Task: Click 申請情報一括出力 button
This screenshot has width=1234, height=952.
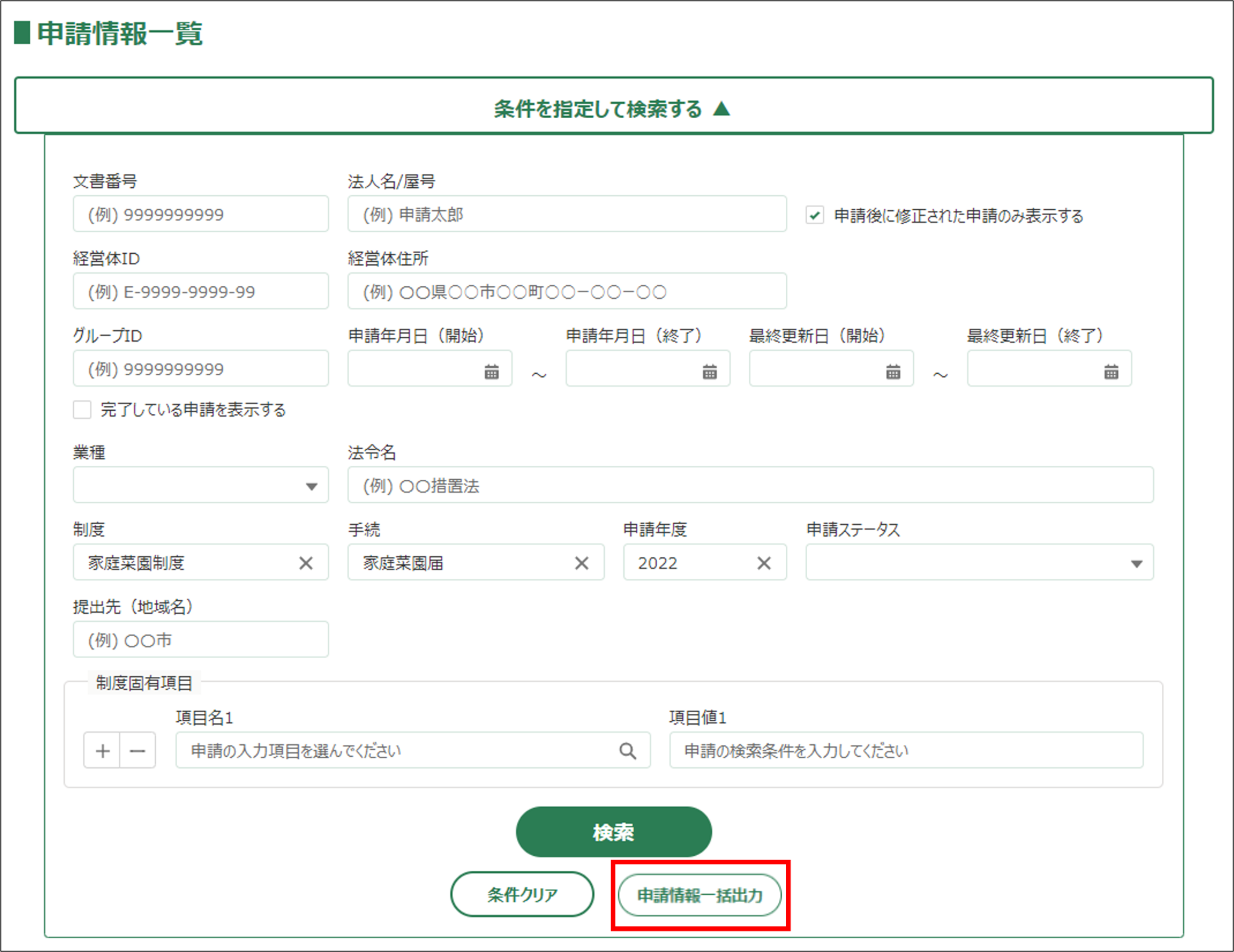Action: tap(699, 896)
